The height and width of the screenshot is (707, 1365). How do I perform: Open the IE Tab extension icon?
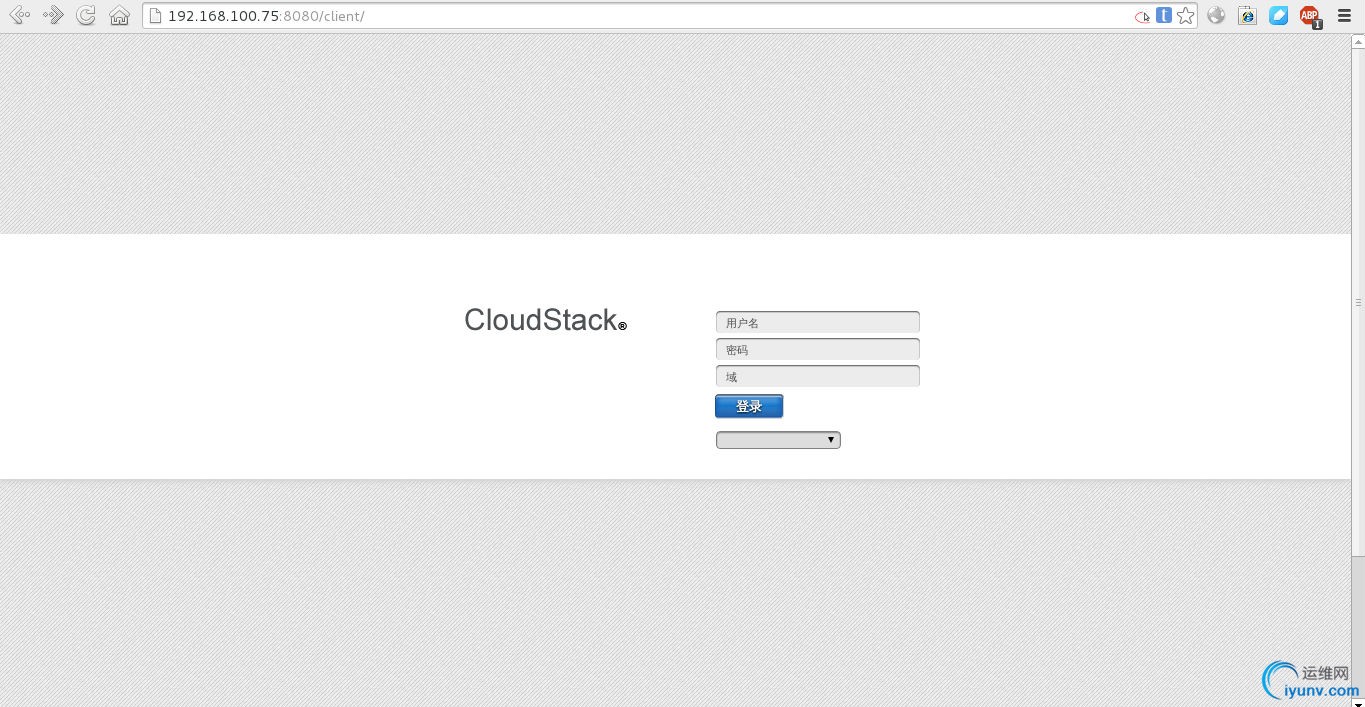tap(1247, 15)
